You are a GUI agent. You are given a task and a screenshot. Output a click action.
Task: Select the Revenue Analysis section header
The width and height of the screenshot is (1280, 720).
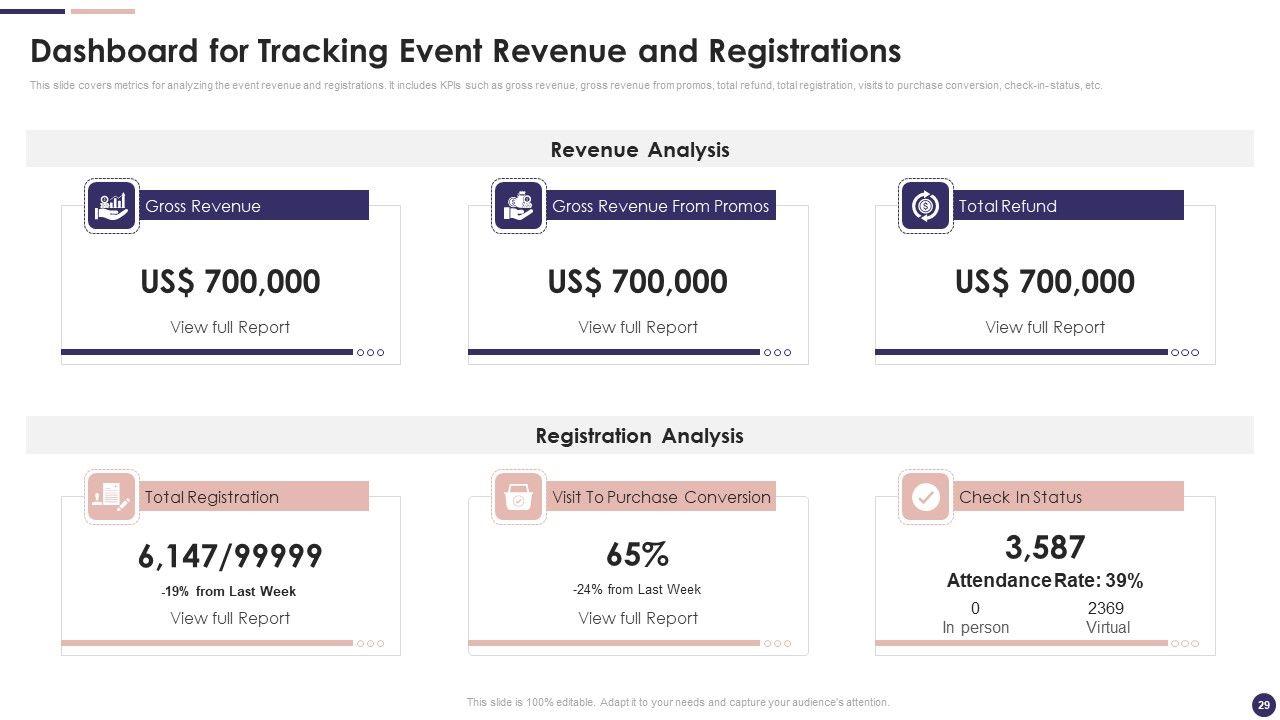point(640,150)
